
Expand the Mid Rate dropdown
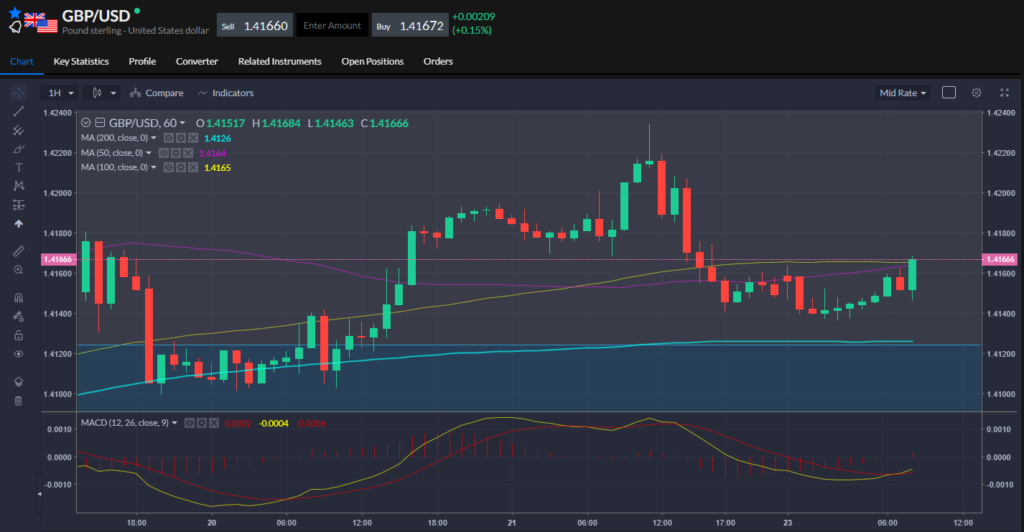pos(902,93)
